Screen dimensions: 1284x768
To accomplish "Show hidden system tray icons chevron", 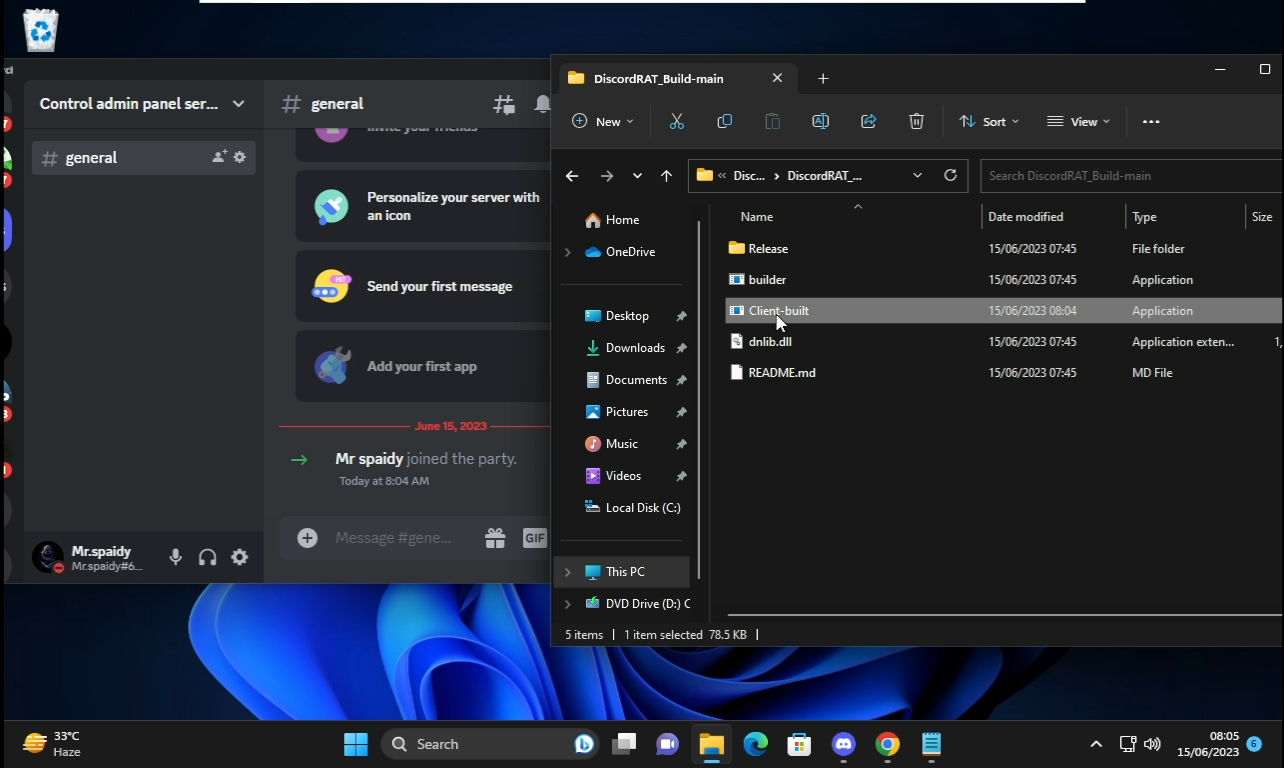I will pyautogui.click(x=1096, y=744).
